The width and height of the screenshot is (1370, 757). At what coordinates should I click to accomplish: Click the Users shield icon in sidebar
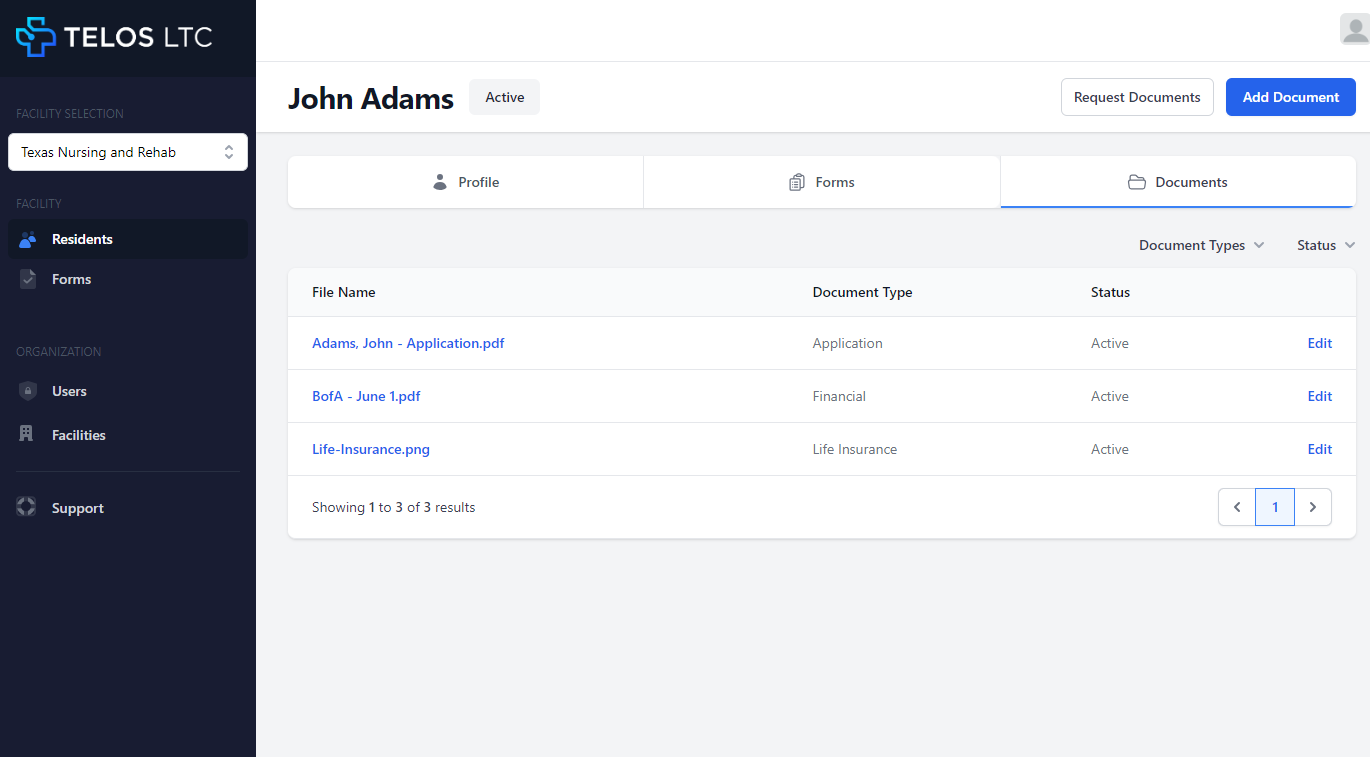tap(28, 391)
